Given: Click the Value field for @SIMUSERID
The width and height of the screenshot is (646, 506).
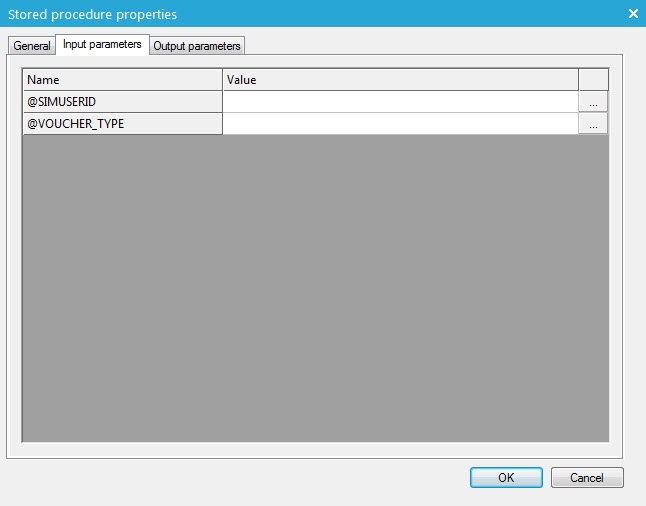Looking at the screenshot, I should 400,102.
